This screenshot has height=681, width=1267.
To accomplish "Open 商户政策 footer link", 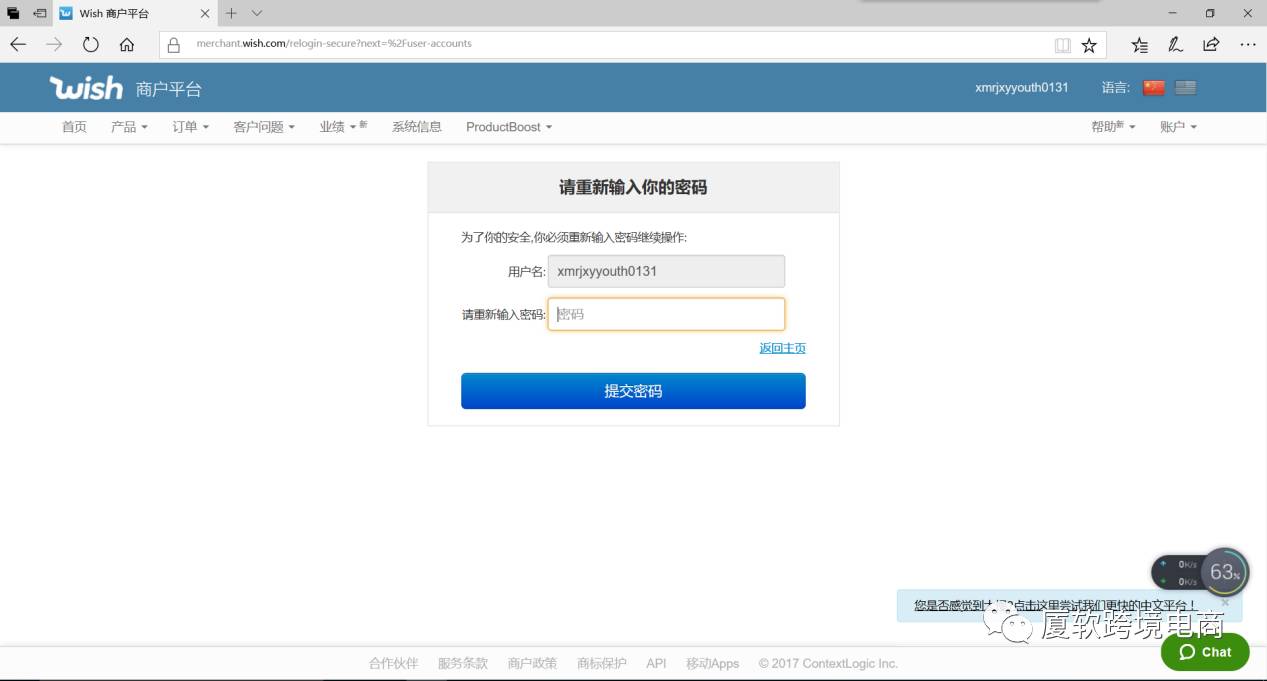I will [532, 663].
